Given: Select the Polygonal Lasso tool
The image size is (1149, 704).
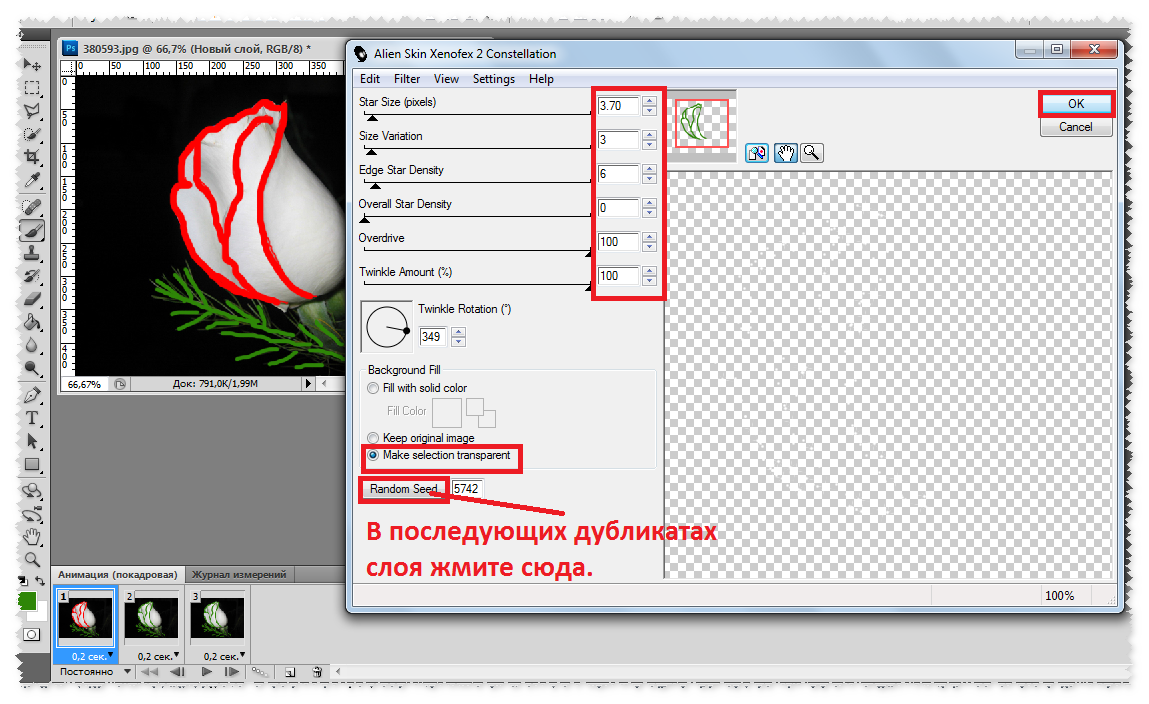Looking at the screenshot, I should pyautogui.click(x=32, y=111).
